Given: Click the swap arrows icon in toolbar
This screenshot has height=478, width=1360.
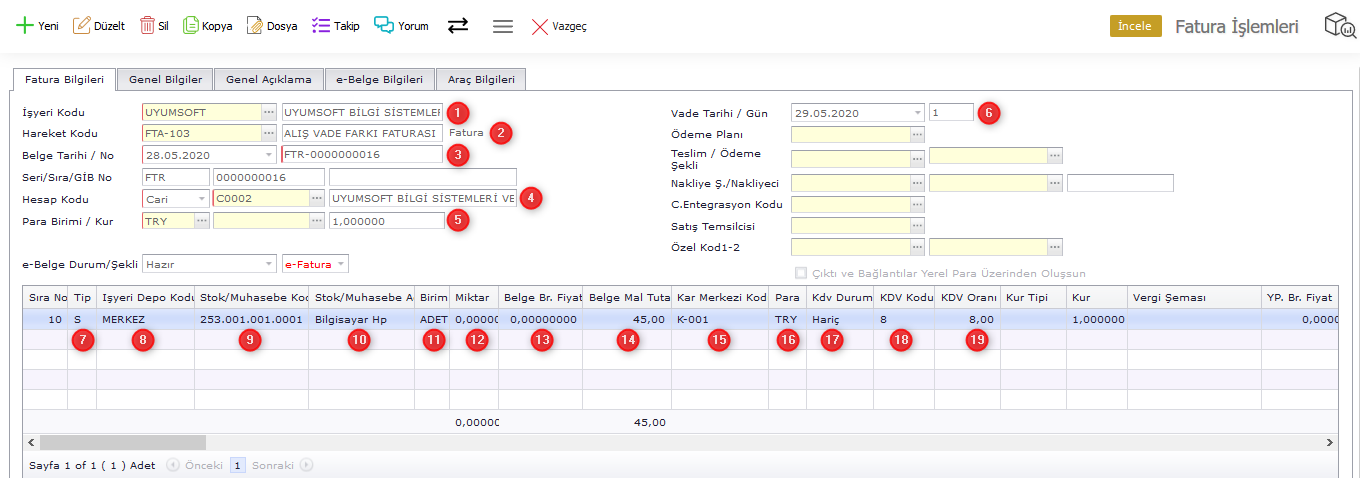Looking at the screenshot, I should point(458,26).
